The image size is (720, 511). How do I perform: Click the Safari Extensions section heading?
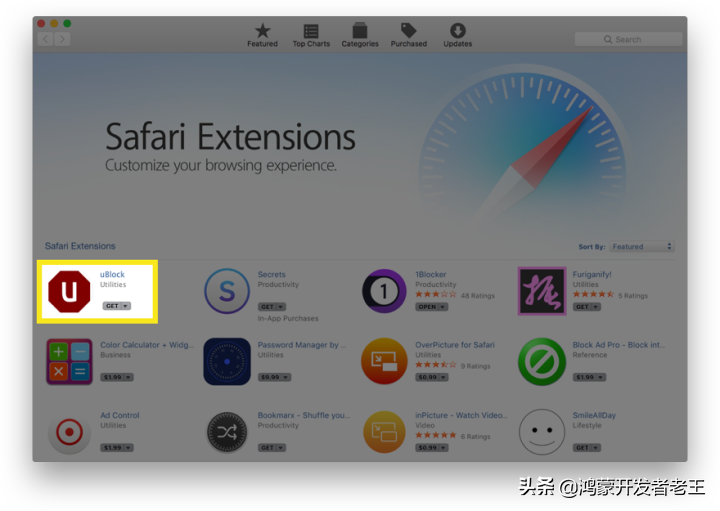[x=80, y=246]
